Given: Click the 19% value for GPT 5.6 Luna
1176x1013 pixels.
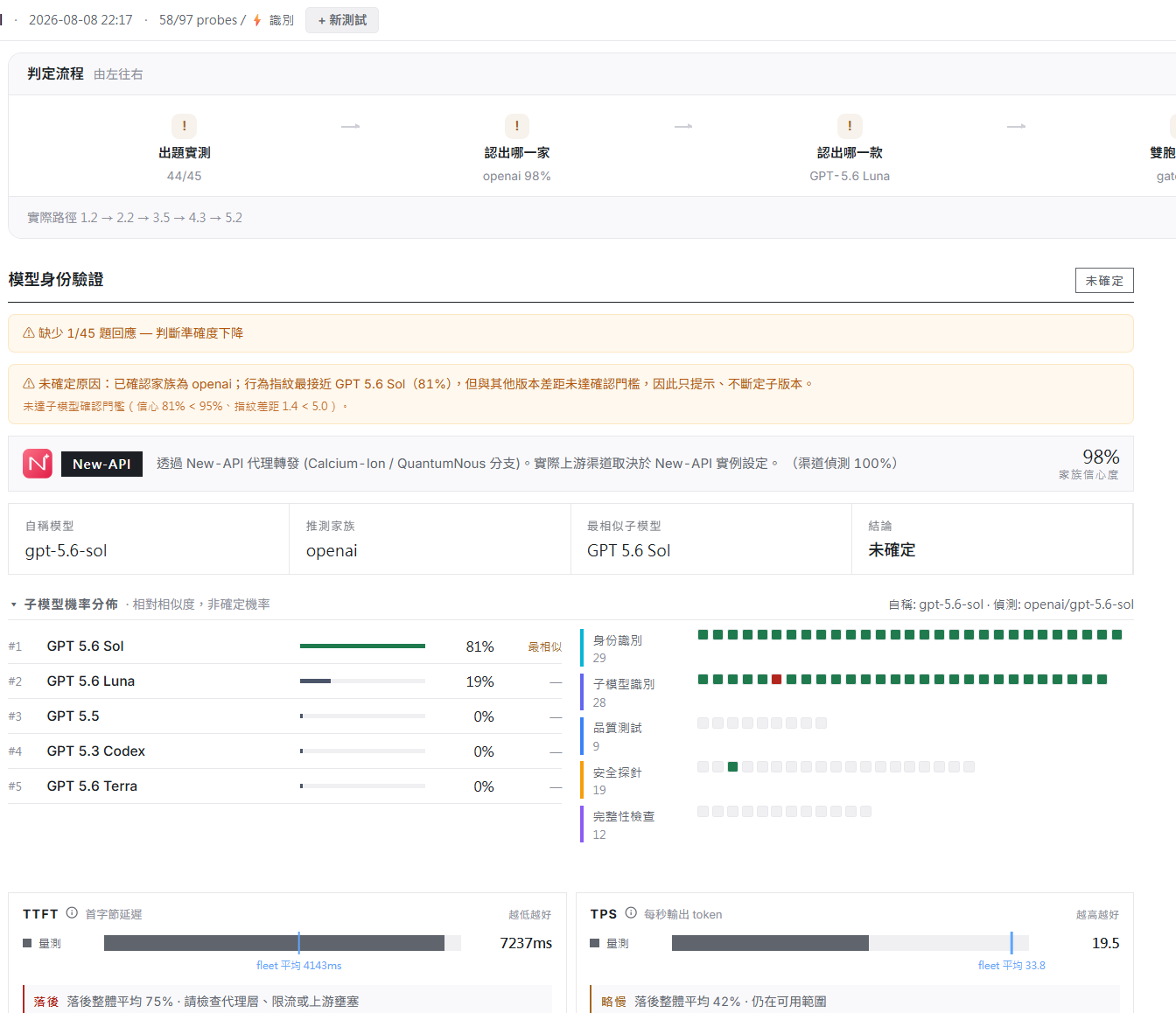Looking at the screenshot, I should (x=479, y=681).
